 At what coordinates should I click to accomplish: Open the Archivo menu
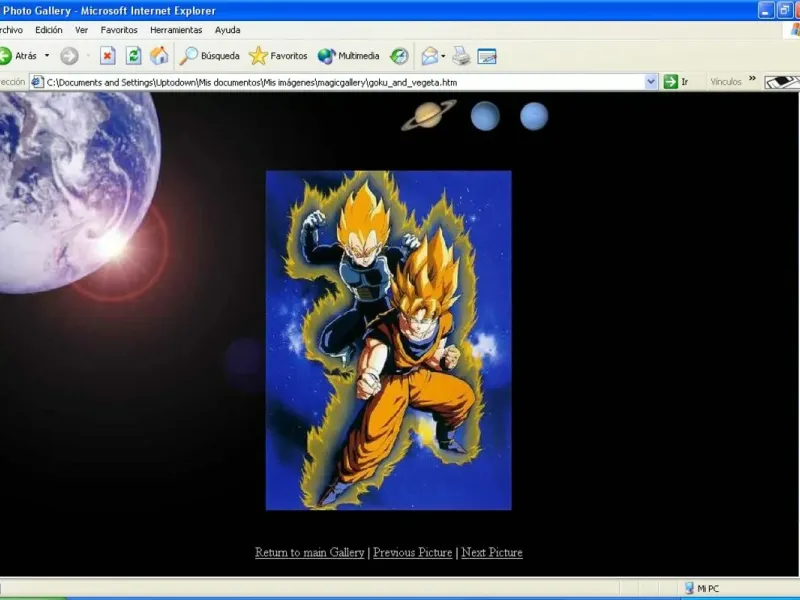coord(11,30)
